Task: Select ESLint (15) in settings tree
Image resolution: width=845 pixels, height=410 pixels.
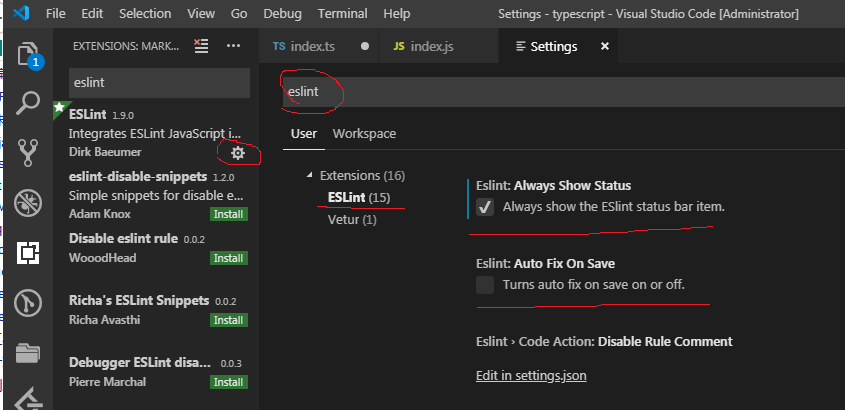Action: pyautogui.click(x=360, y=198)
